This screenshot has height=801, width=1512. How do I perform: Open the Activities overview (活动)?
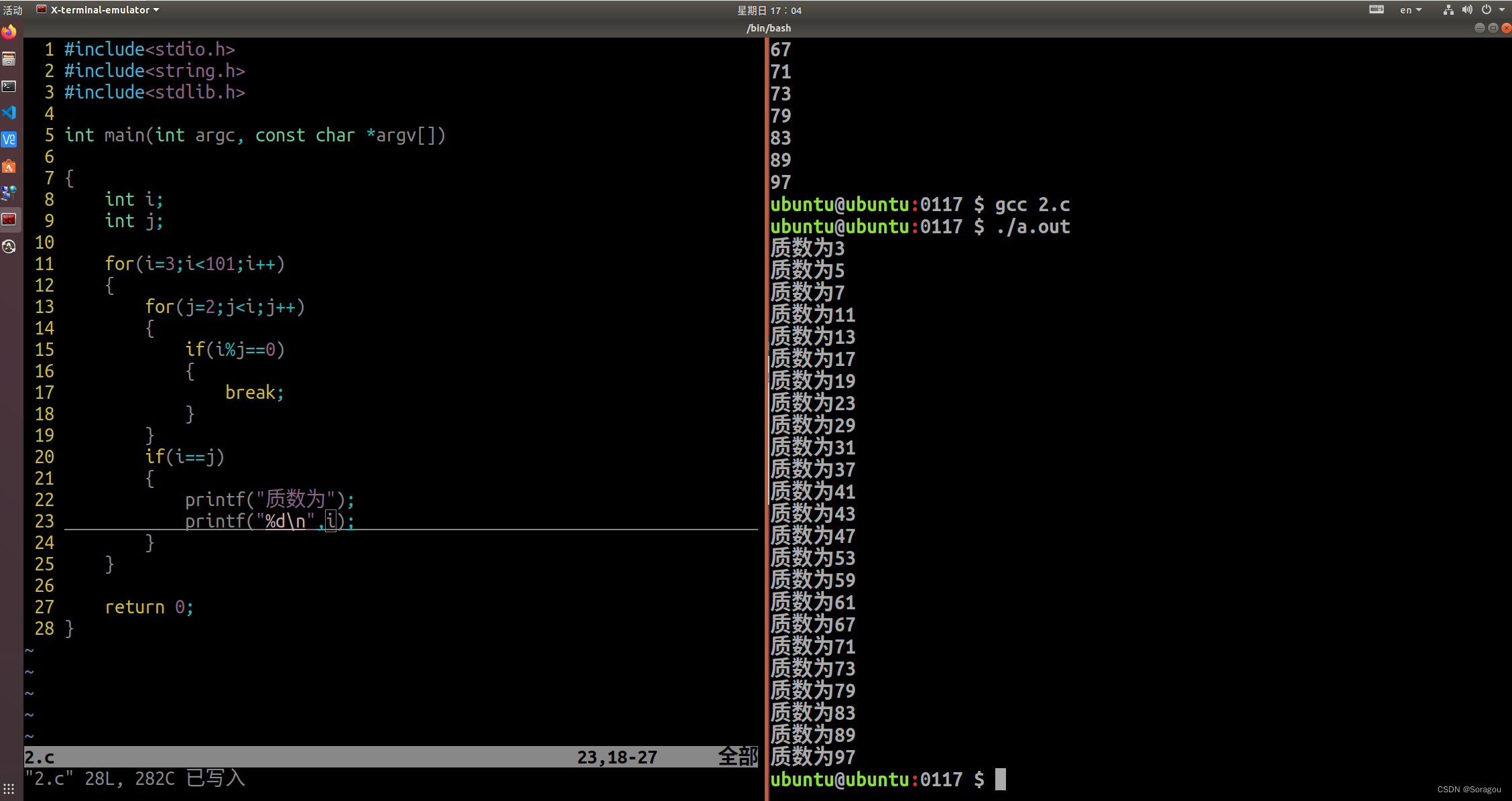12,10
